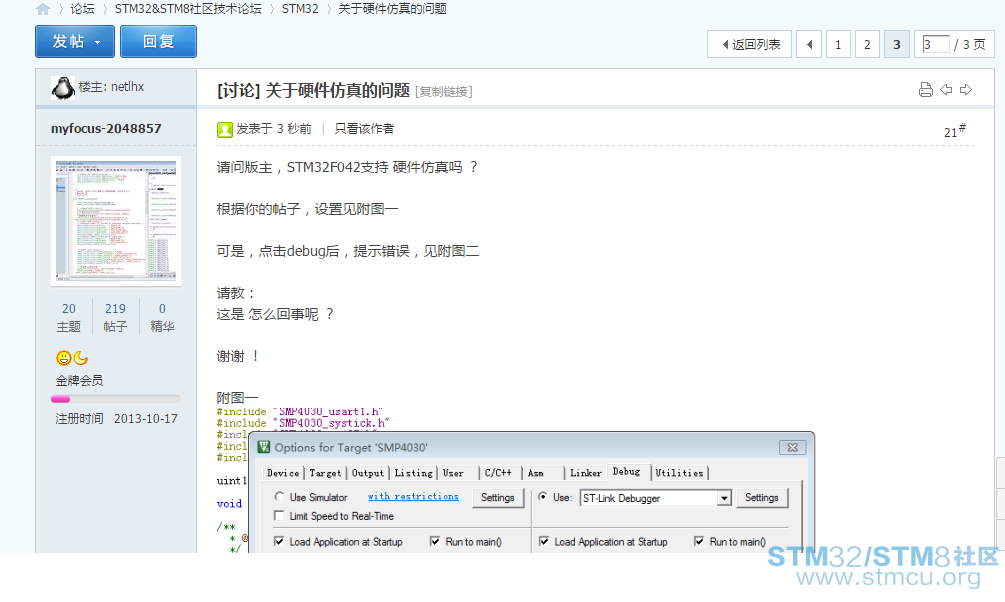The width and height of the screenshot is (1005, 602).
Task: Click the green poster icon beside 发表于
Action: [224, 130]
